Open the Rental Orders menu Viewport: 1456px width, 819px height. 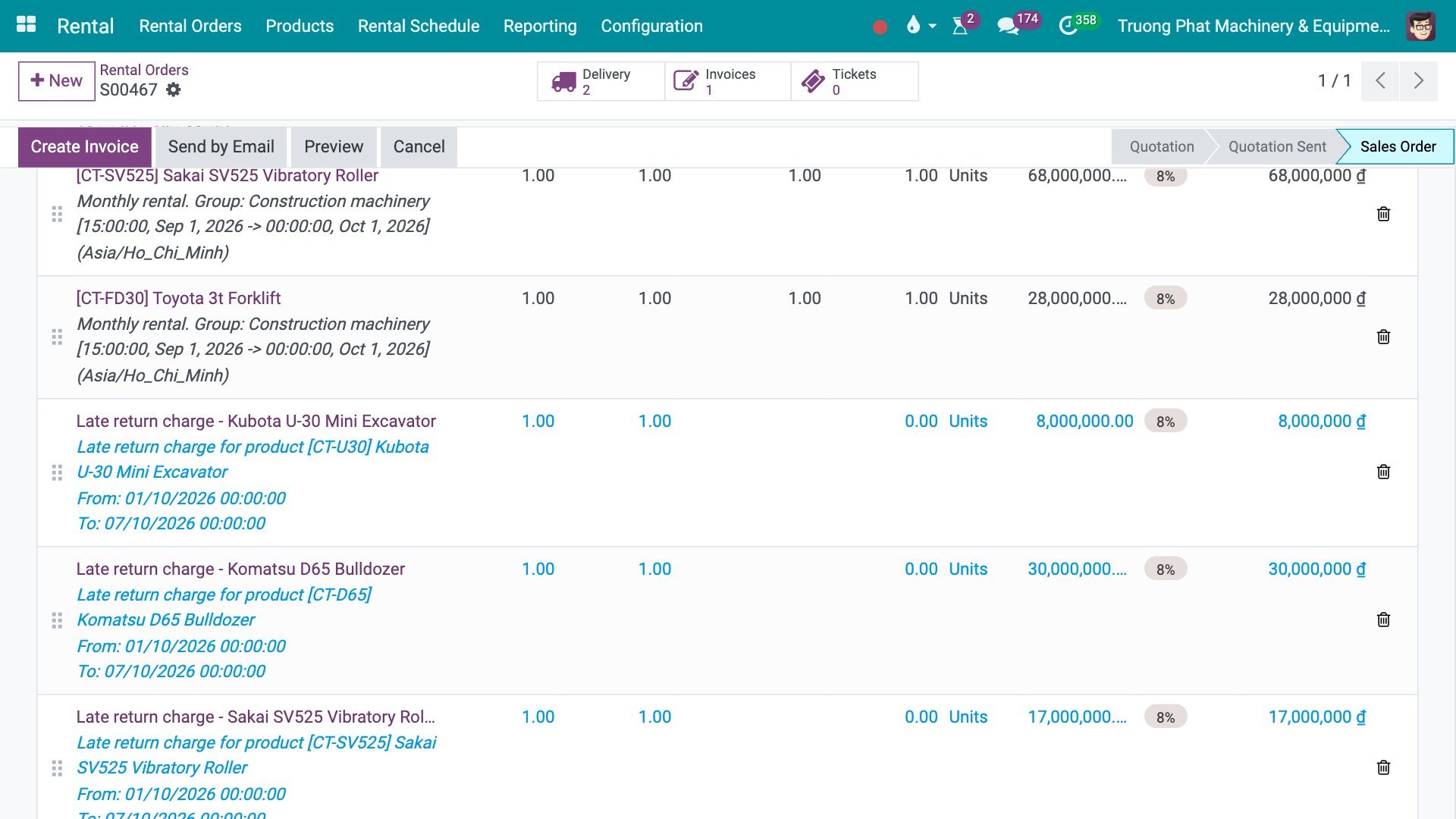(190, 26)
